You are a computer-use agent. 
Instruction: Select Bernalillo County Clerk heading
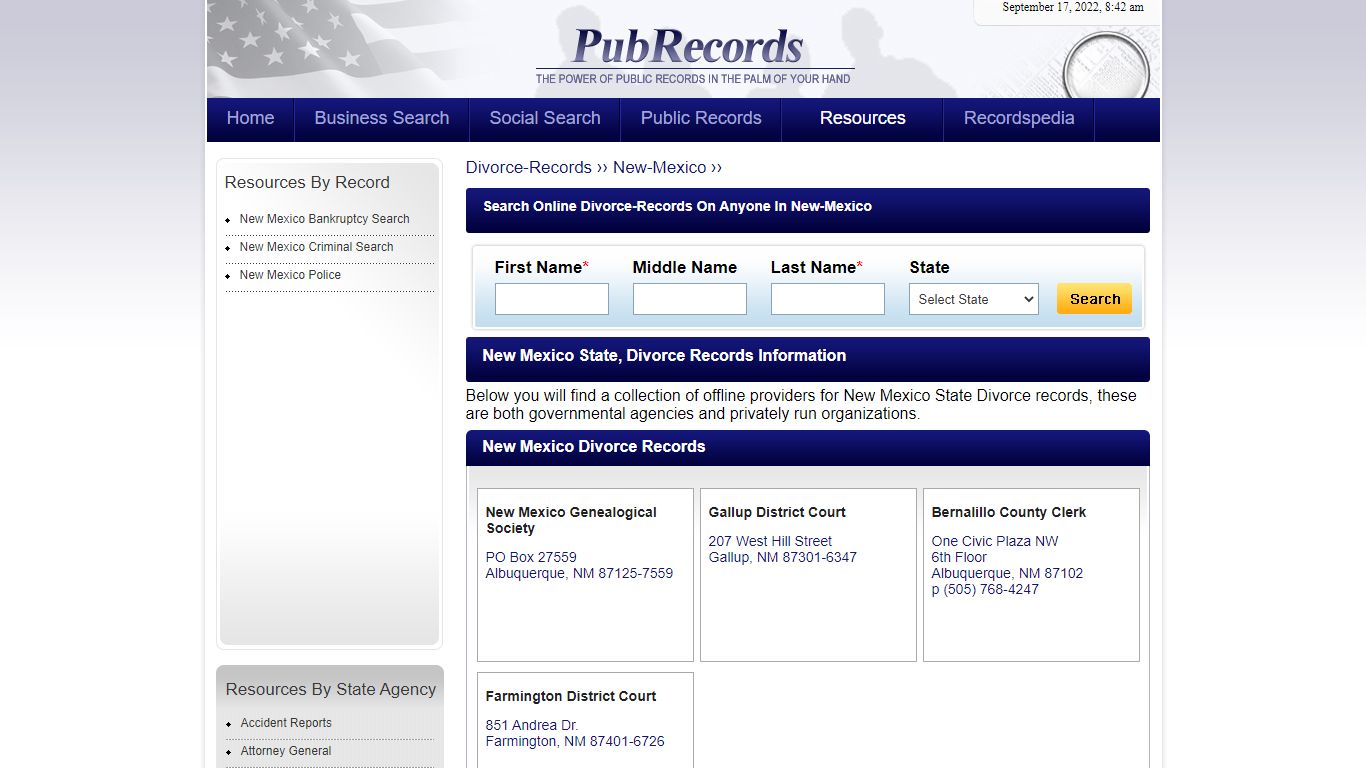click(1009, 512)
